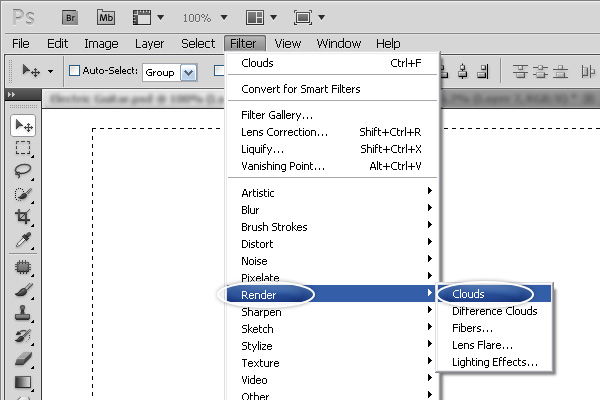The image size is (600, 400).
Task: Open the Layer menu
Action: tap(149, 44)
